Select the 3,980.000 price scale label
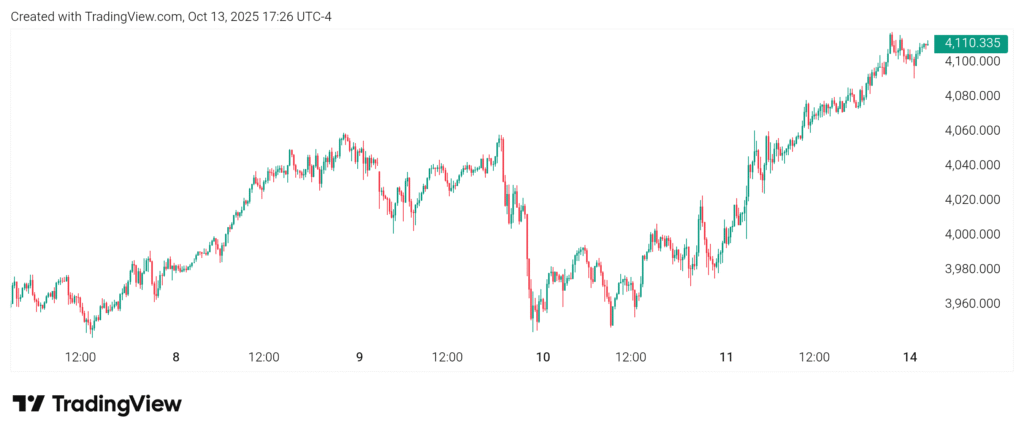Screen dimensions: 1024x436 click(x=970, y=269)
